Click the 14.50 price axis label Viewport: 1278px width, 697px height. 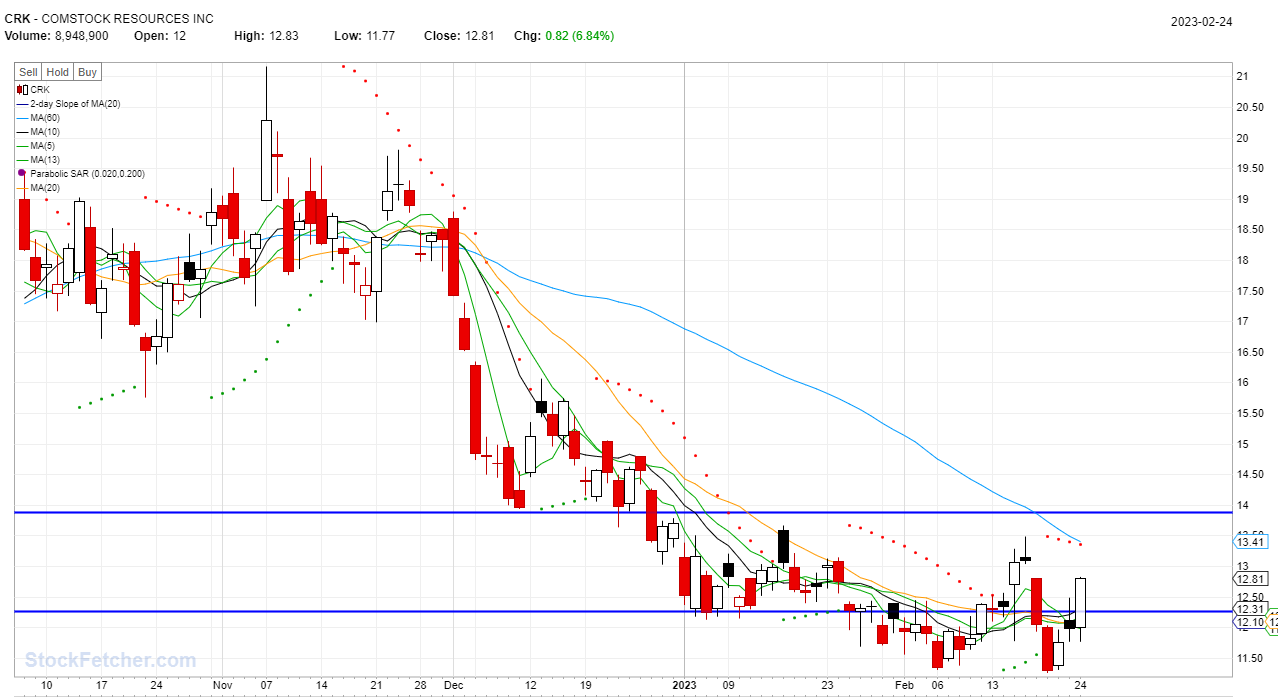click(x=1248, y=474)
